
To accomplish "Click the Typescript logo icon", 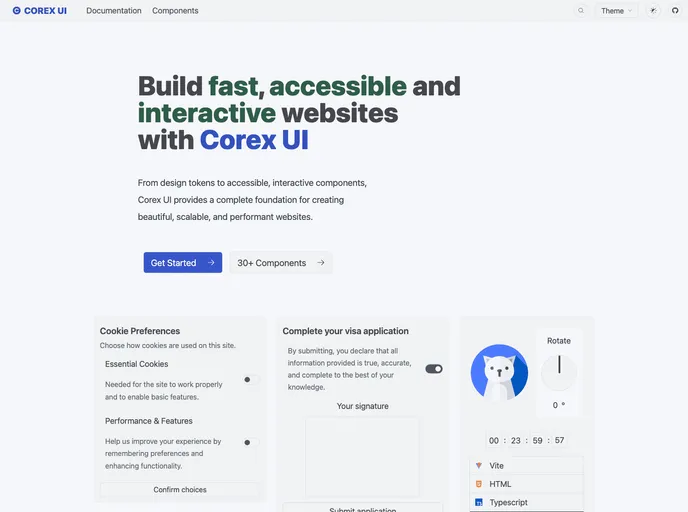I will click(x=479, y=502).
